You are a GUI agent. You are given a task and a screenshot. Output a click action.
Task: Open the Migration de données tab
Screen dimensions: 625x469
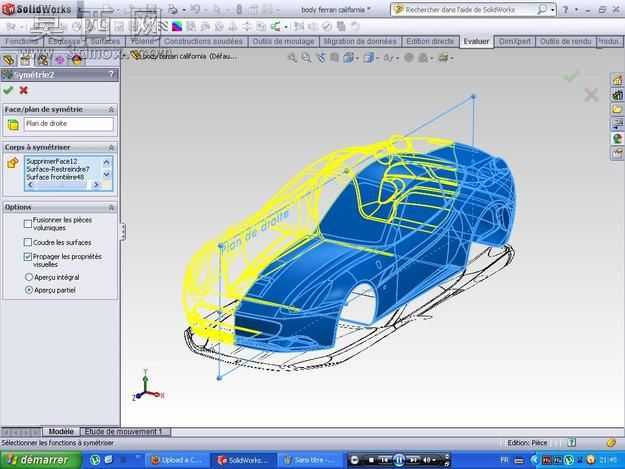[360, 41]
